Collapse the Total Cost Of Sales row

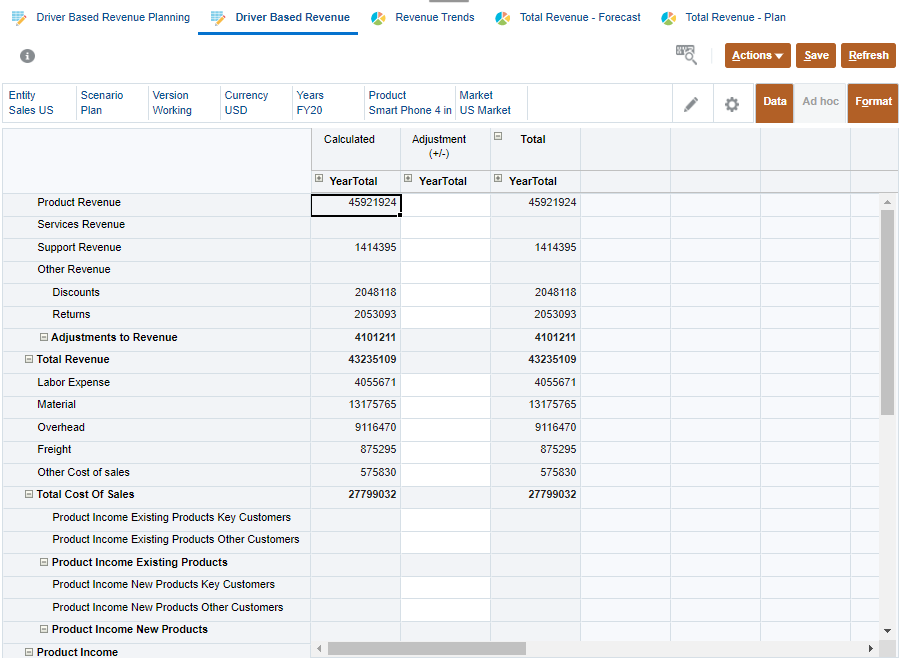pos(30,494)
